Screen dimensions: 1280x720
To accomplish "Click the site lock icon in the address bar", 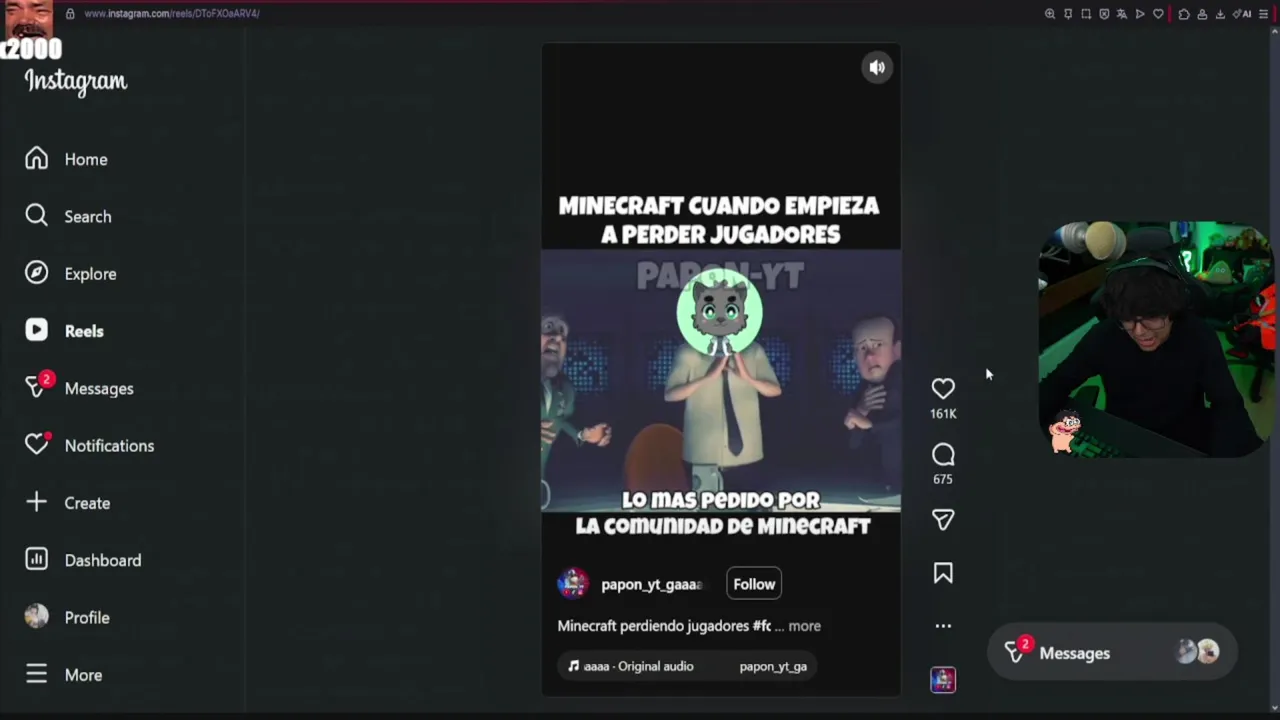I will (x=70, y=14).
